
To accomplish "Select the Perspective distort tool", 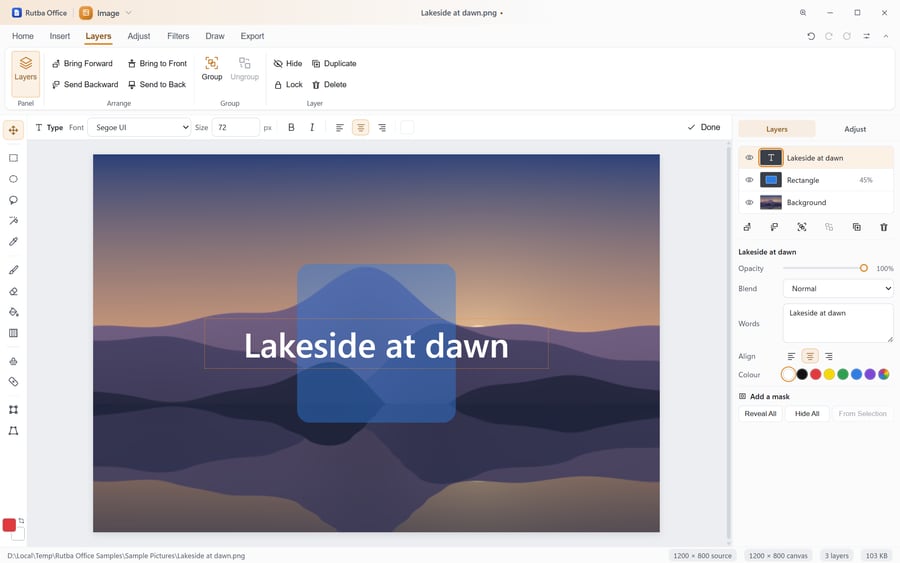I will point(13,430).
